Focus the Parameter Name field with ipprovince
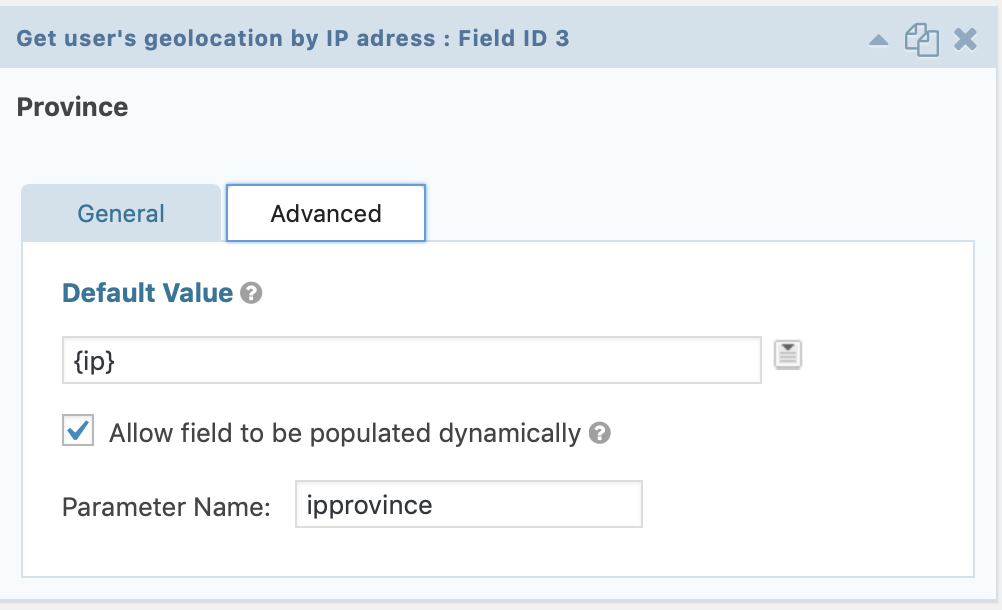Image resolution: width=1002 pixels, height=610 pixels. pyautogui.click(x=468, y=505)
